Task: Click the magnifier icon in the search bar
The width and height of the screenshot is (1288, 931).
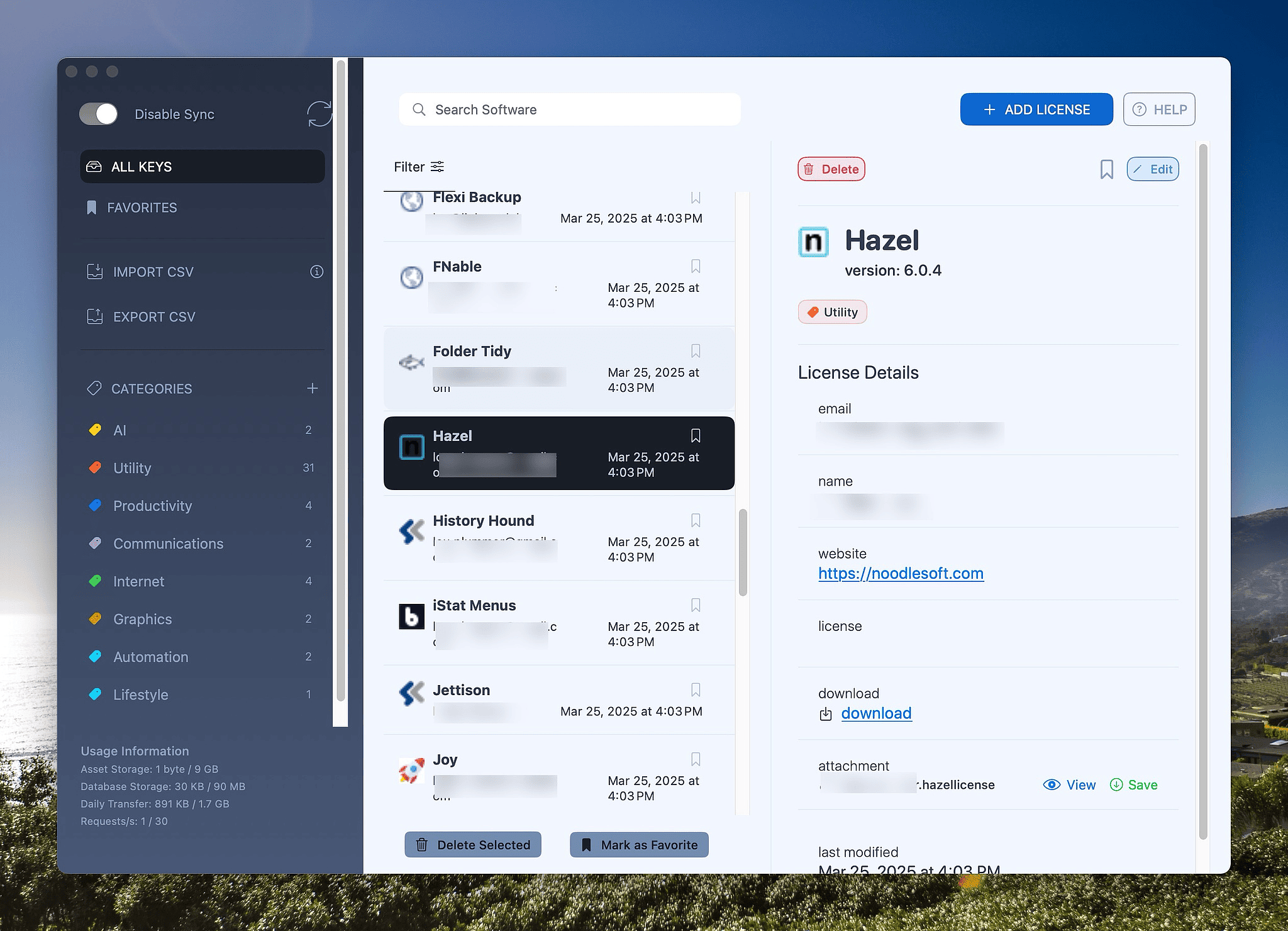Action: [419, 109]
